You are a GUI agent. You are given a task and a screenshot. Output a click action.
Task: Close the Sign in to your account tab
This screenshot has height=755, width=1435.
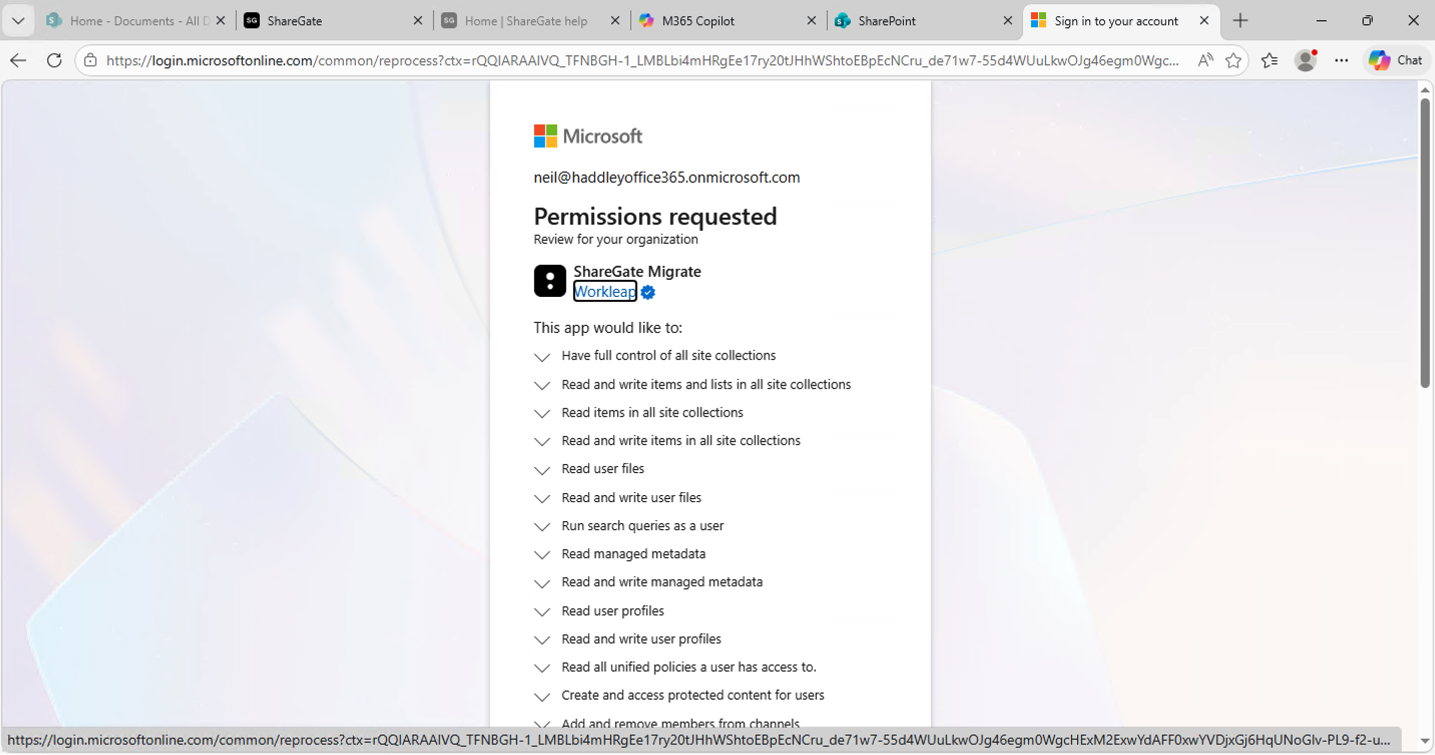(1205, 20)
